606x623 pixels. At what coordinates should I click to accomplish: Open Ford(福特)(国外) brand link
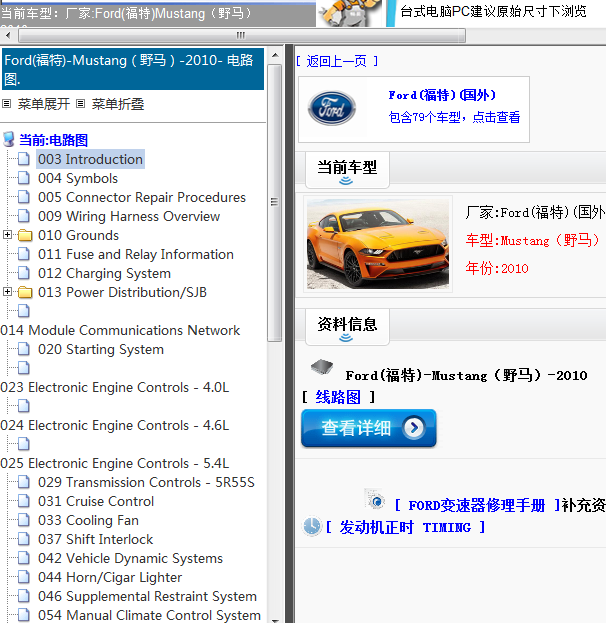(x=442, y=95)
